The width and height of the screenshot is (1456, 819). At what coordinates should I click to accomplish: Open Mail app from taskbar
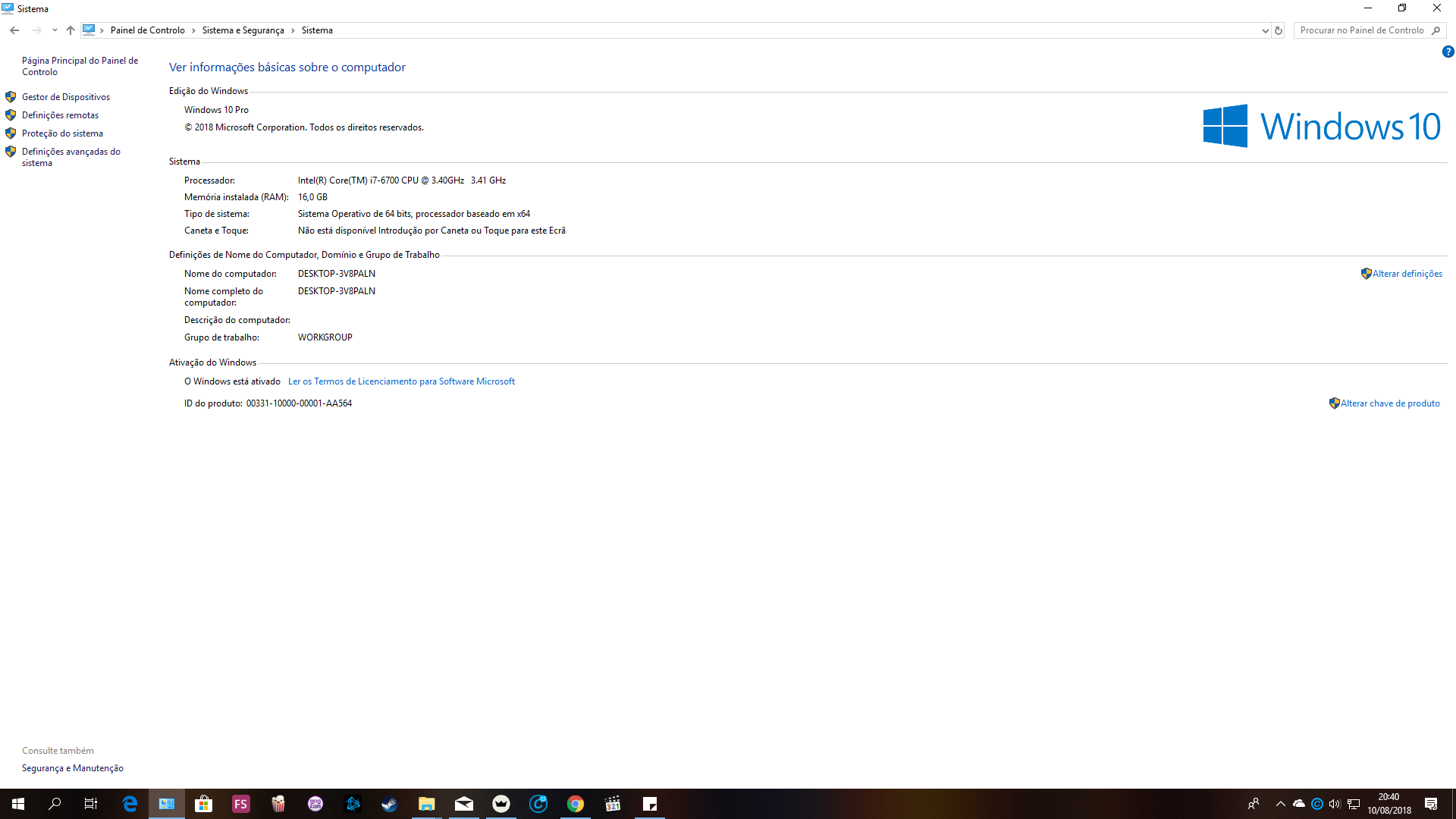click(464, 804)
